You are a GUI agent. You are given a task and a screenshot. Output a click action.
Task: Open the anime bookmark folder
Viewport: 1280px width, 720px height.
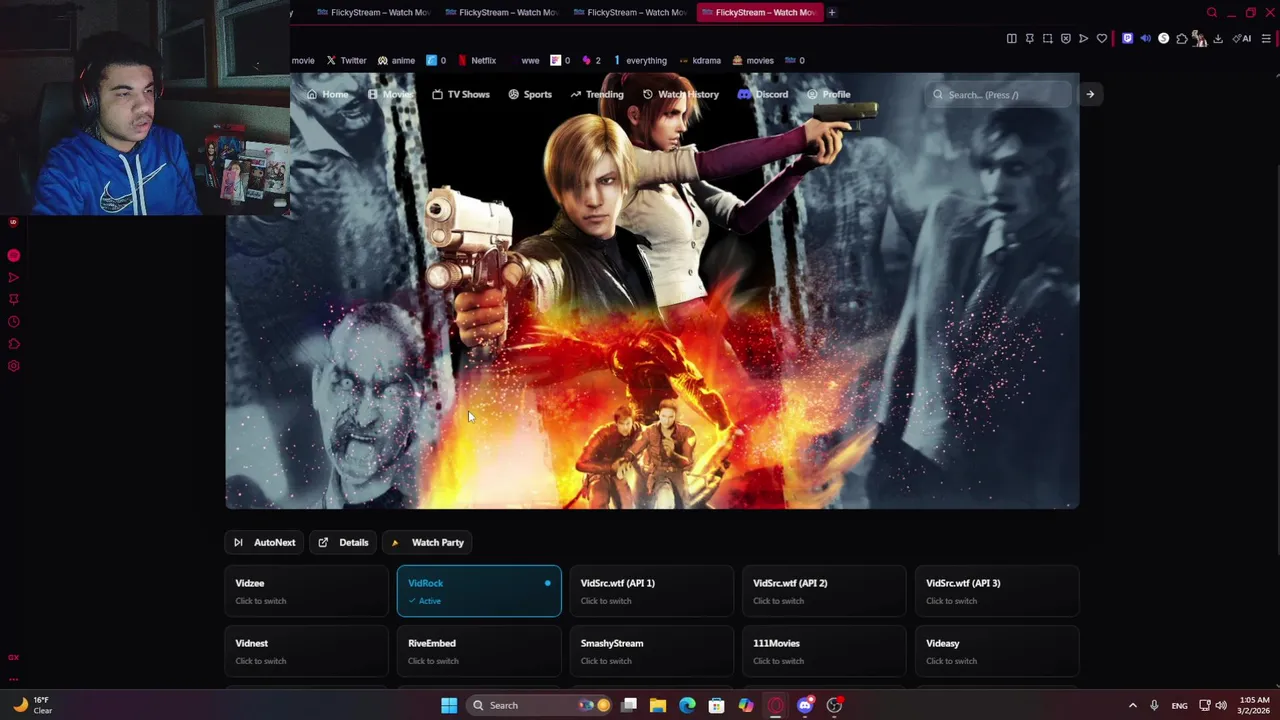tap(396, 60)
